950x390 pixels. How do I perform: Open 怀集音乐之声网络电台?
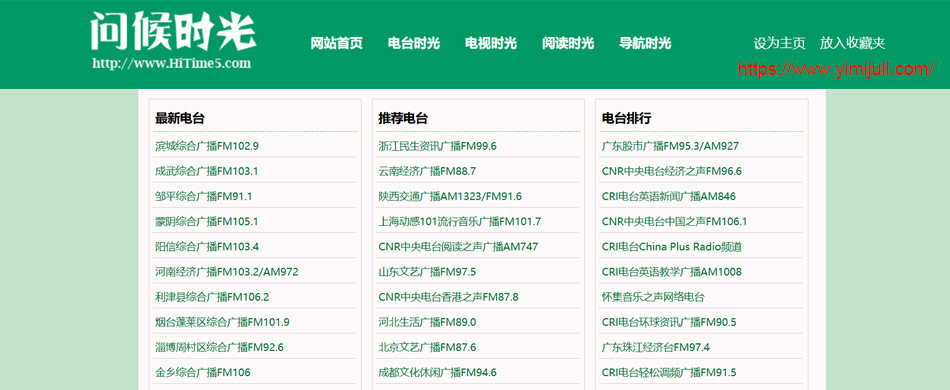653,297
